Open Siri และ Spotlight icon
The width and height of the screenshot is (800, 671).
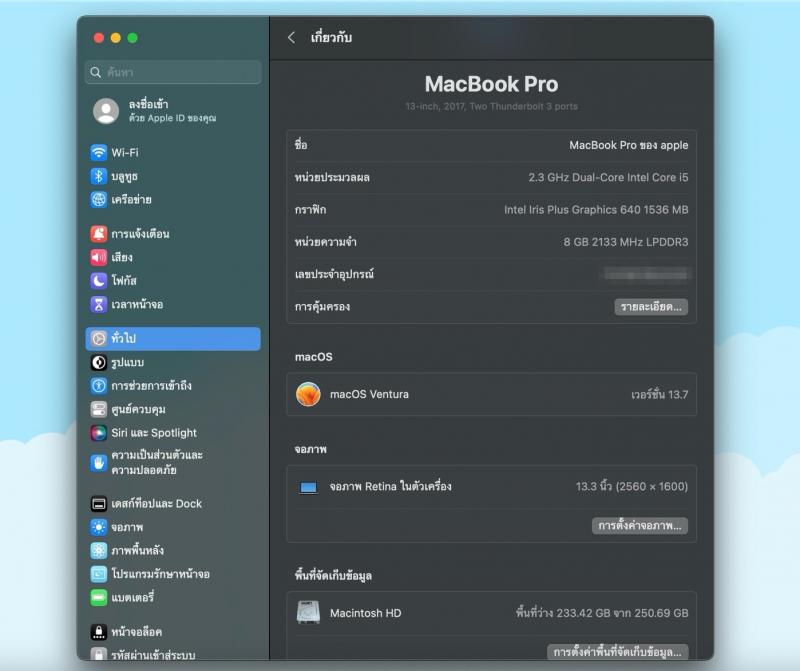99,433
